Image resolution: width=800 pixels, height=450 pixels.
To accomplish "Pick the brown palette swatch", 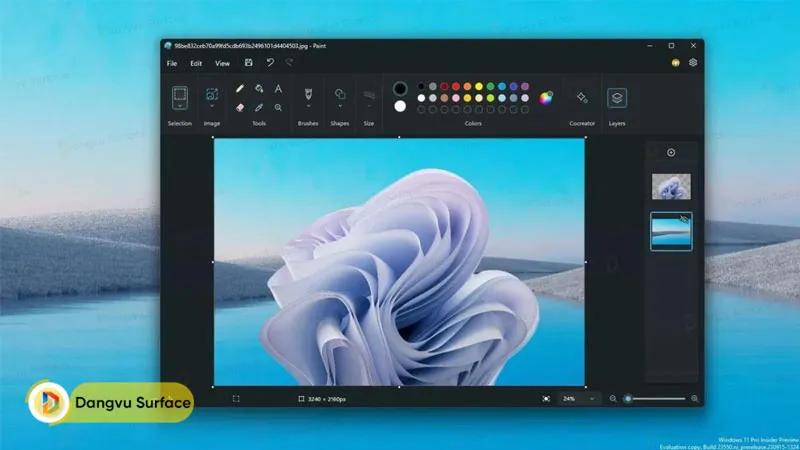I will (444, 98).
